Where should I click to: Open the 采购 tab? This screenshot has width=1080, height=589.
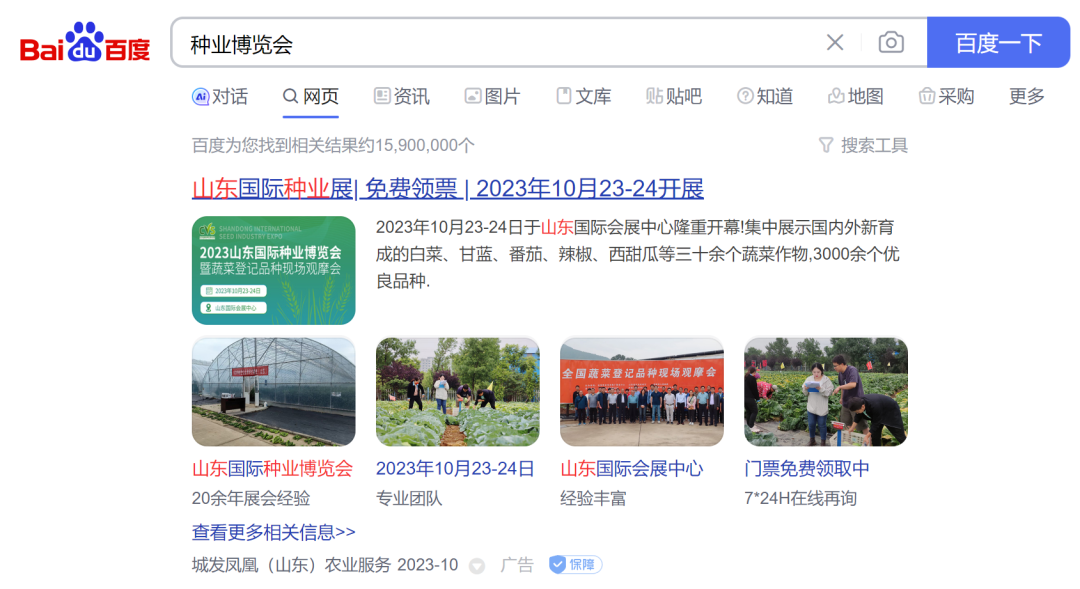(946, 96)
